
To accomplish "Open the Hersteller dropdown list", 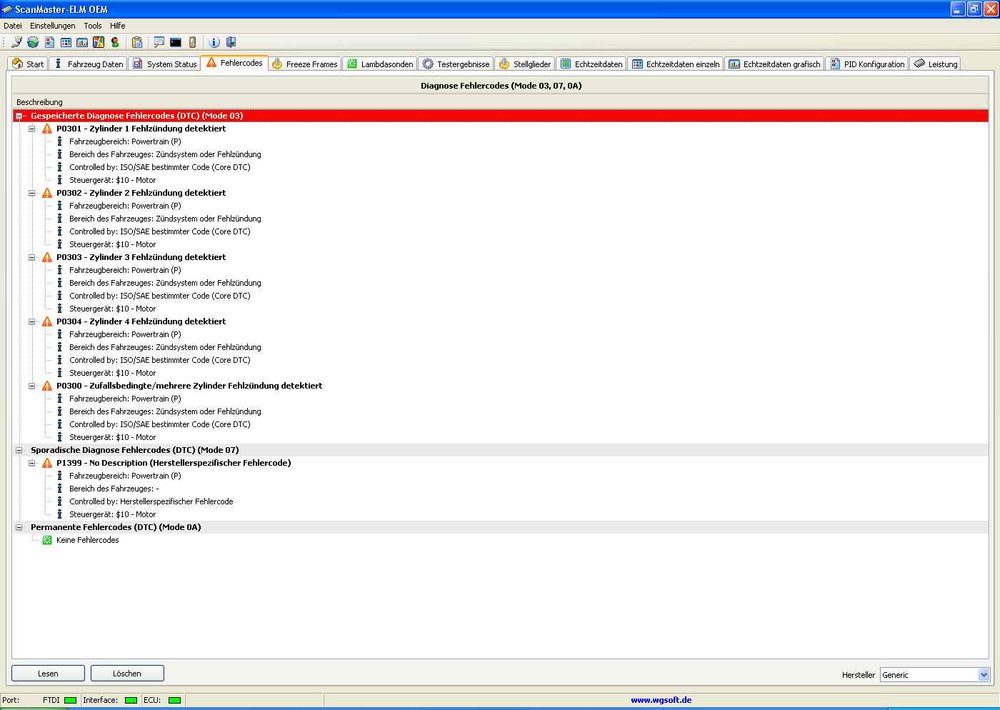I will pyautogui.click(x=983, y=675).
